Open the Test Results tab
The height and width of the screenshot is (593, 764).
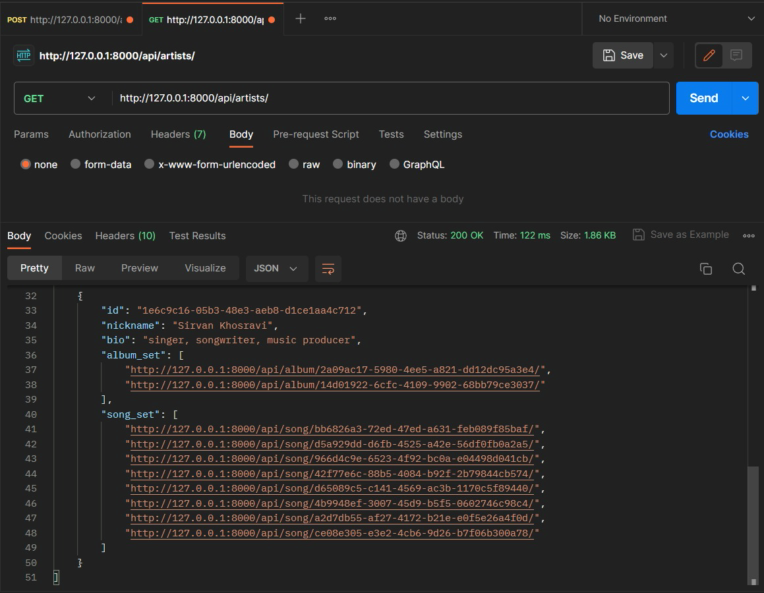[x=197, y=236]
